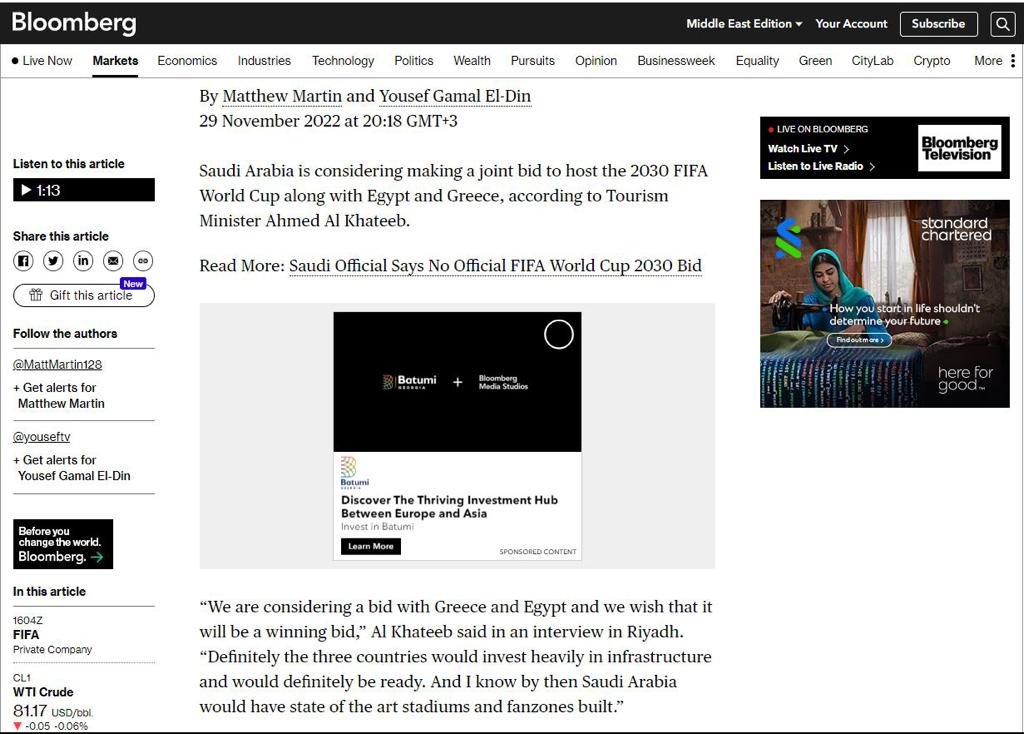Open author Yousef Gamal El-Din's byline link
The width and height of the screenshot is (1024, 734).
point(455,96)
